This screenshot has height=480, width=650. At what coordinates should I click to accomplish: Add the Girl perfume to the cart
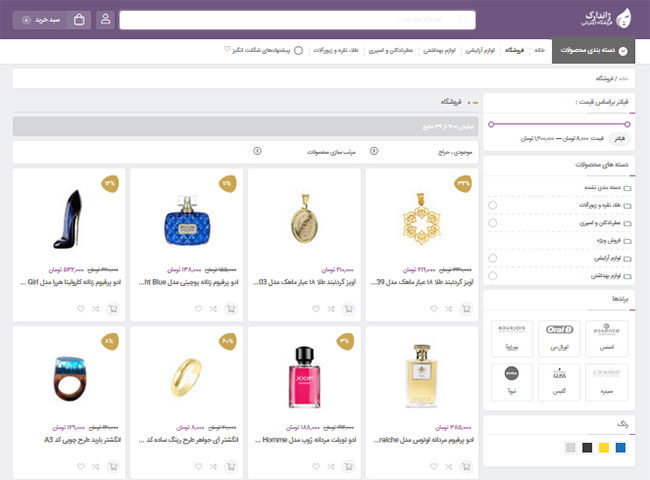point(113,308)
